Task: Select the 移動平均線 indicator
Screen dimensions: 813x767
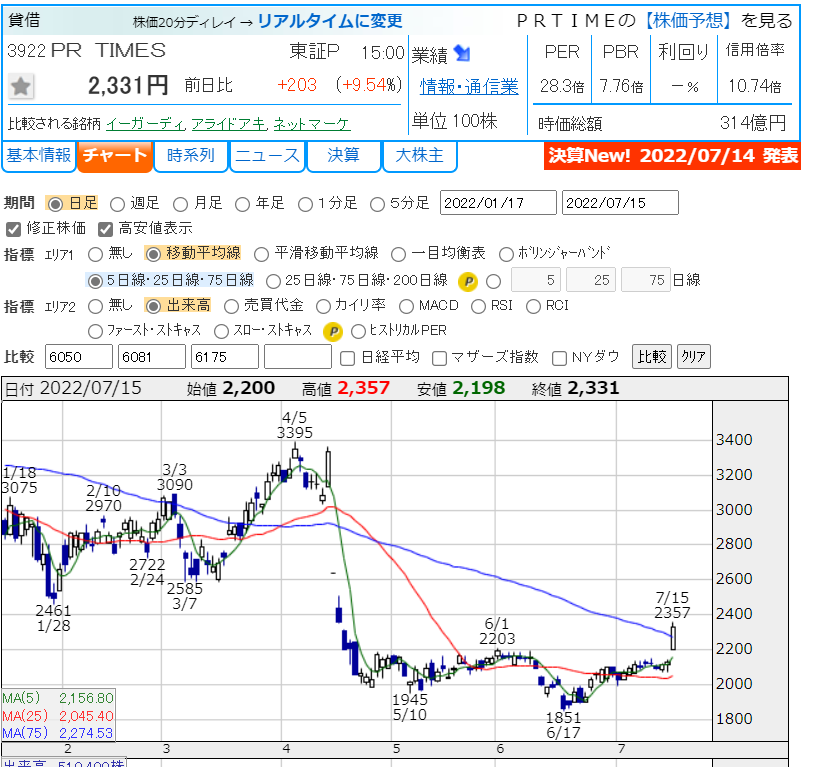Action: [153, 254]
